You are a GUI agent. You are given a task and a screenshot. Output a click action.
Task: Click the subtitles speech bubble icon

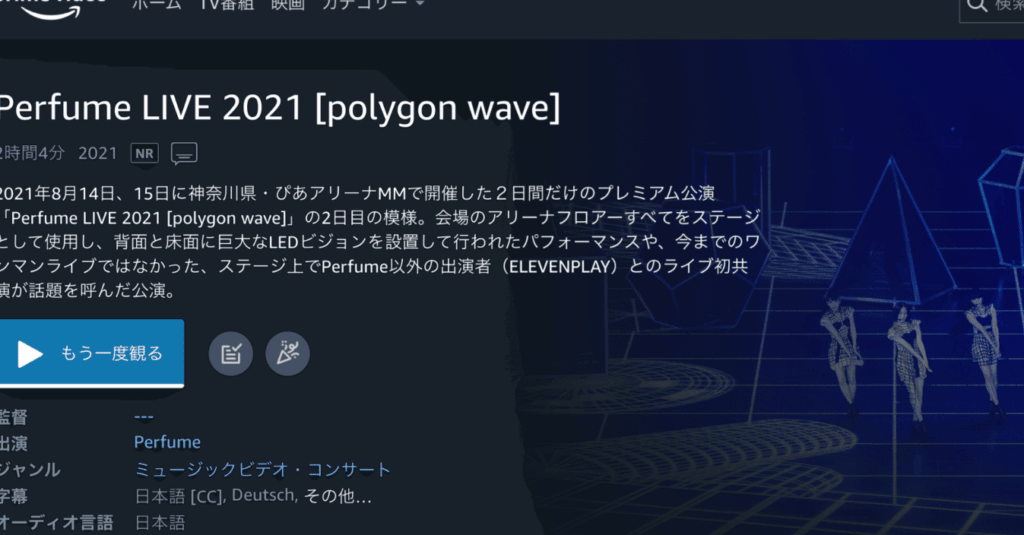pyautogui.click(x=184, y=154)
